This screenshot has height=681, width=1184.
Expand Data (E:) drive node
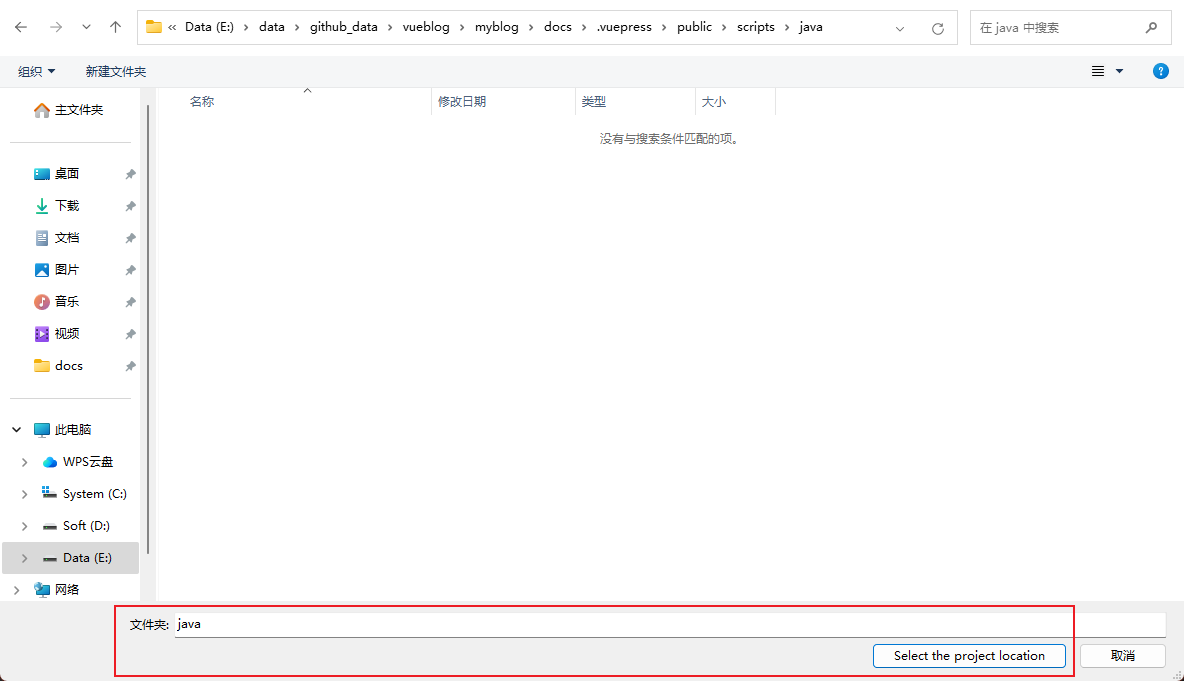pyautogui.click(x=24, y=558)
